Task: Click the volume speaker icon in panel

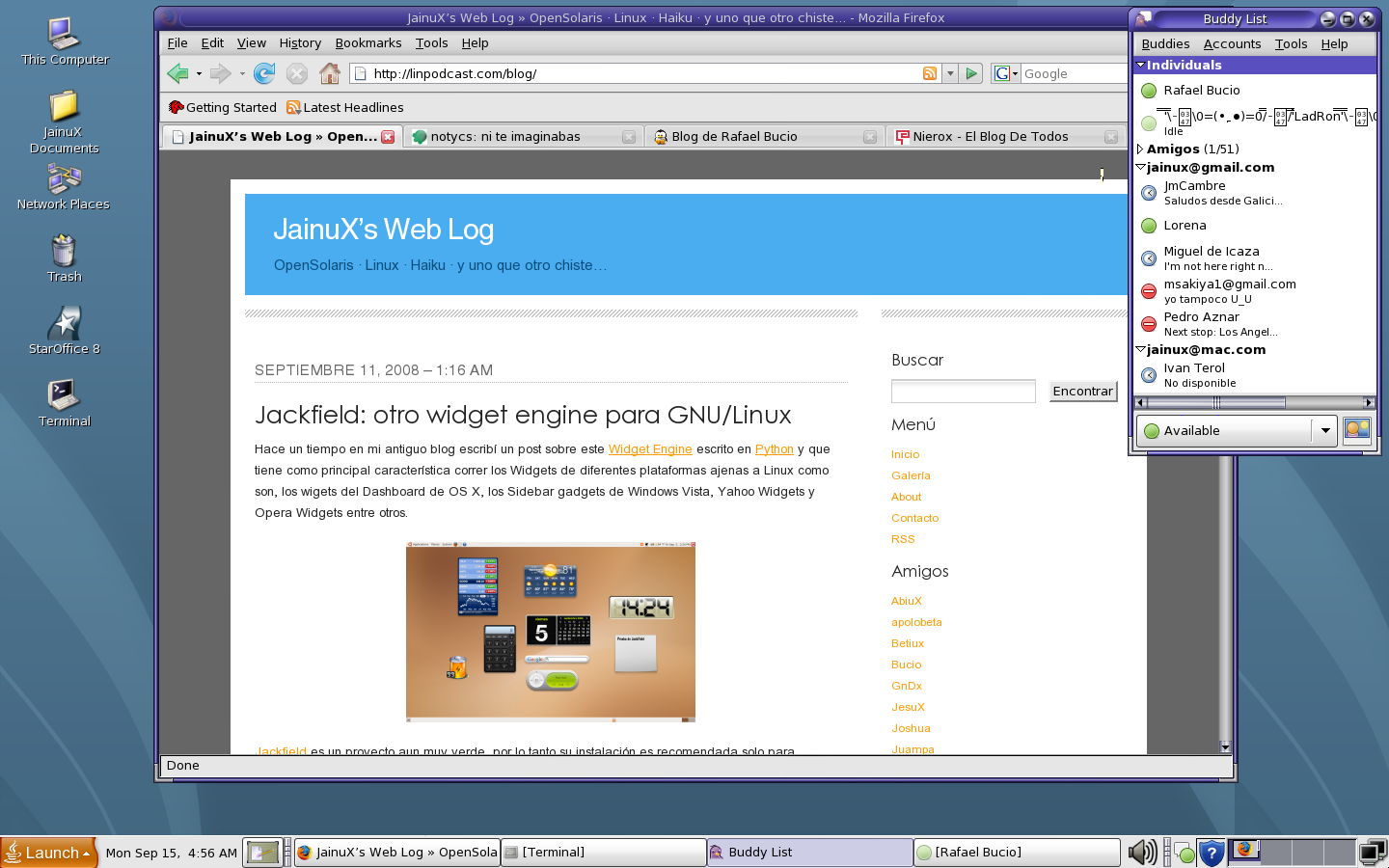Action: pyautogui.click(x=1142, y=853)
